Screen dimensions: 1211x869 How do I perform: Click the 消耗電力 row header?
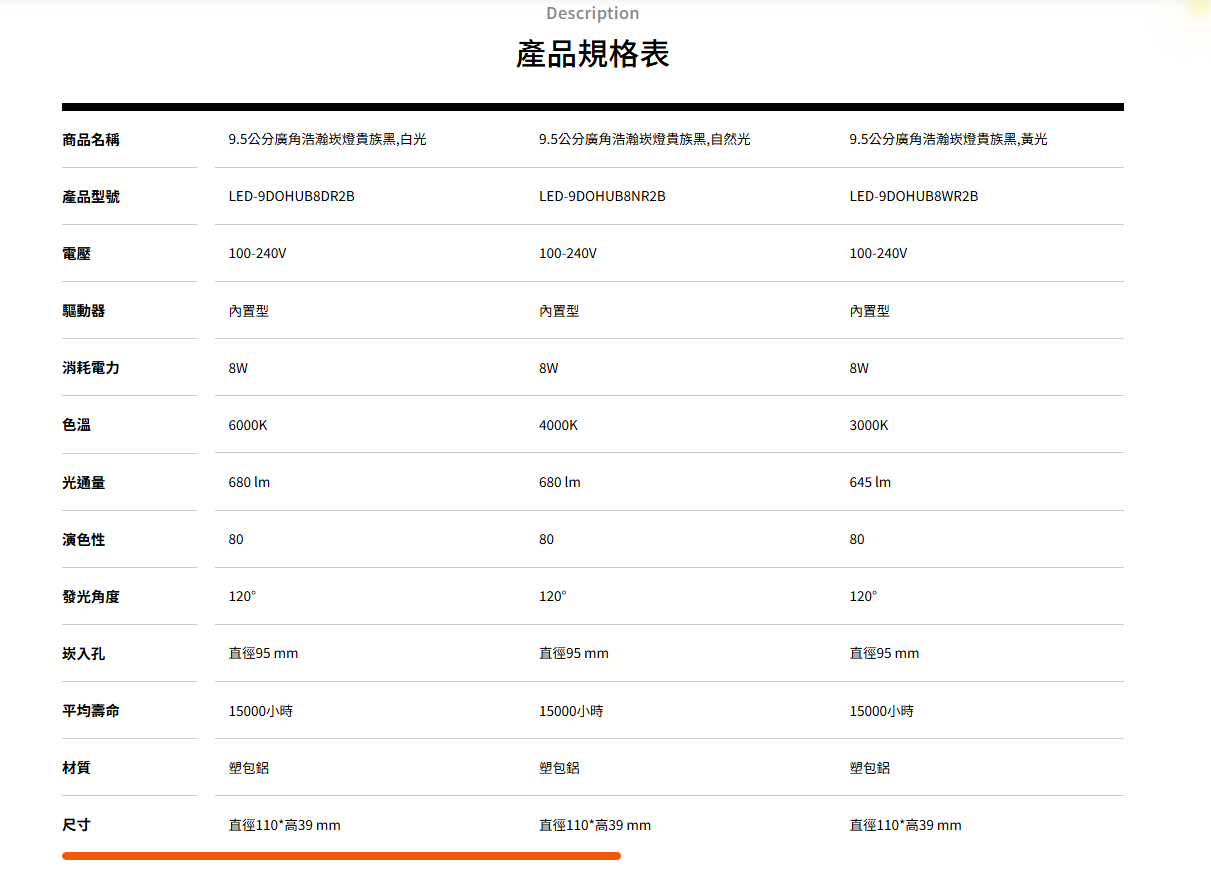(x=90, y=368)
